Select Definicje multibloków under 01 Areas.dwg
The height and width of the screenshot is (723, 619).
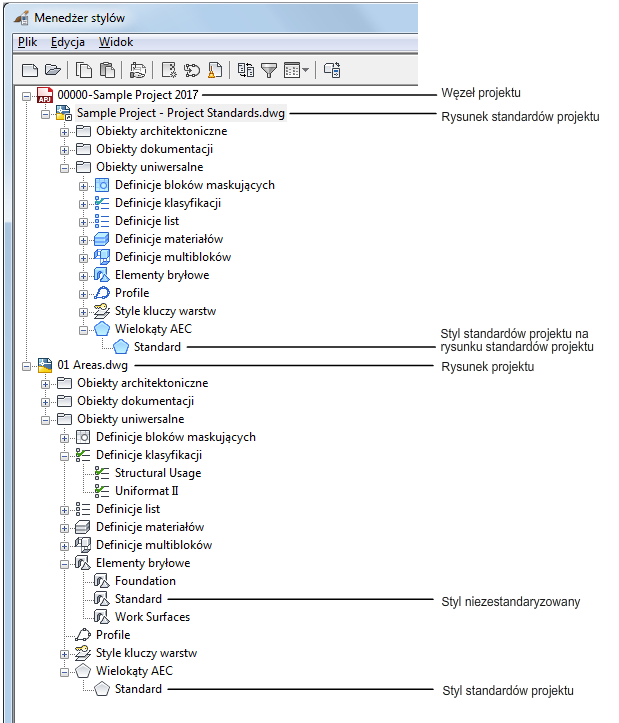coord(154,545)
